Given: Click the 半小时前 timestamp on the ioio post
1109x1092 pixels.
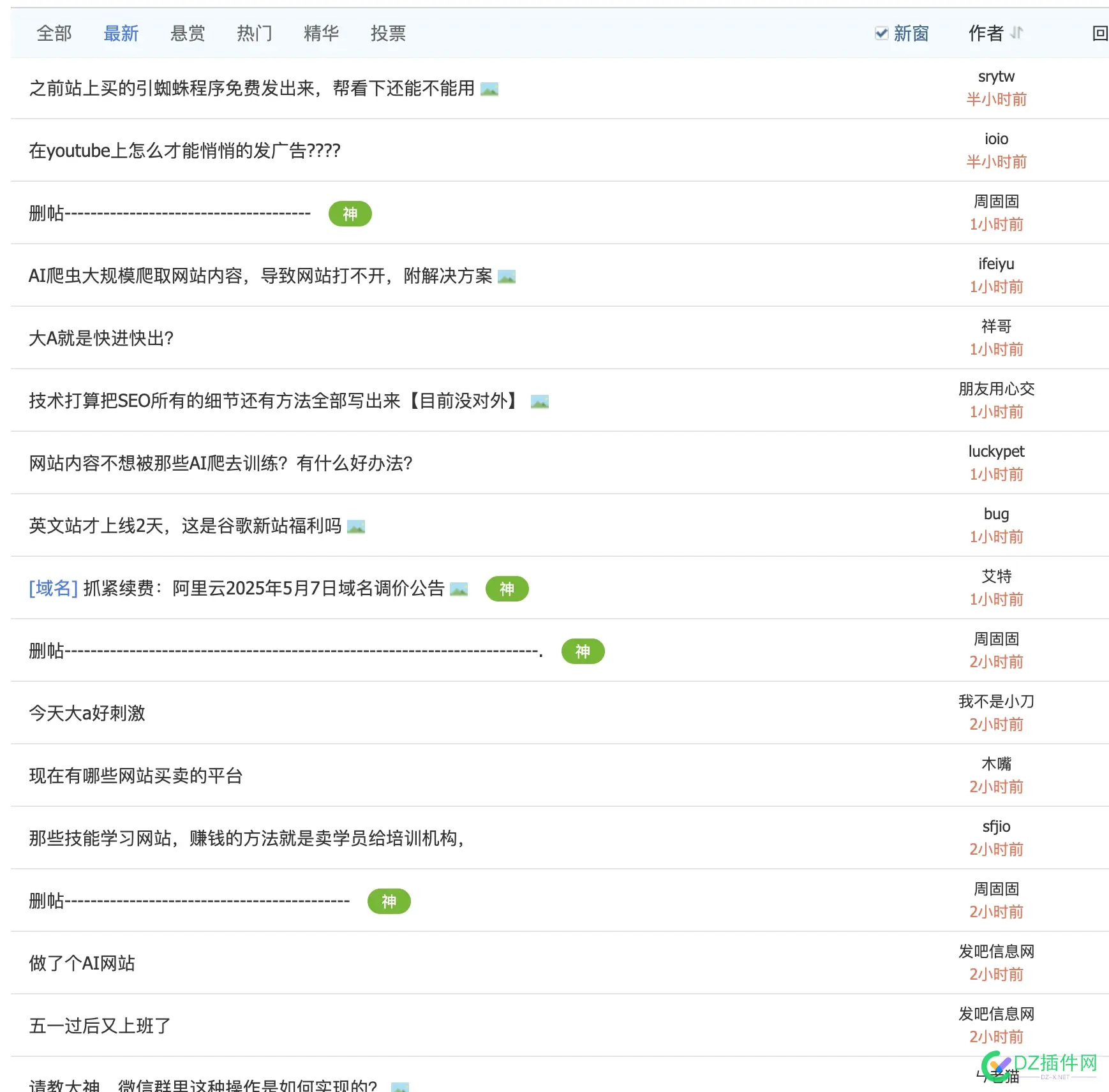Looking at the screenshot, I should tap(997, 161).
